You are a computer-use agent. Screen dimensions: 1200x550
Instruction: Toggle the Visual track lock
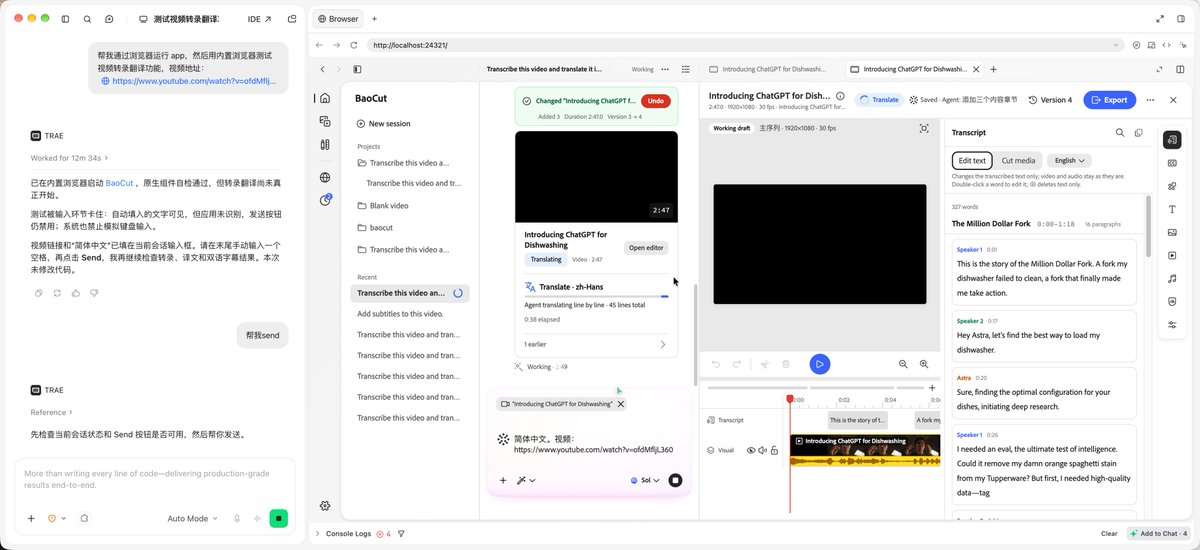[x=775, y=450]
